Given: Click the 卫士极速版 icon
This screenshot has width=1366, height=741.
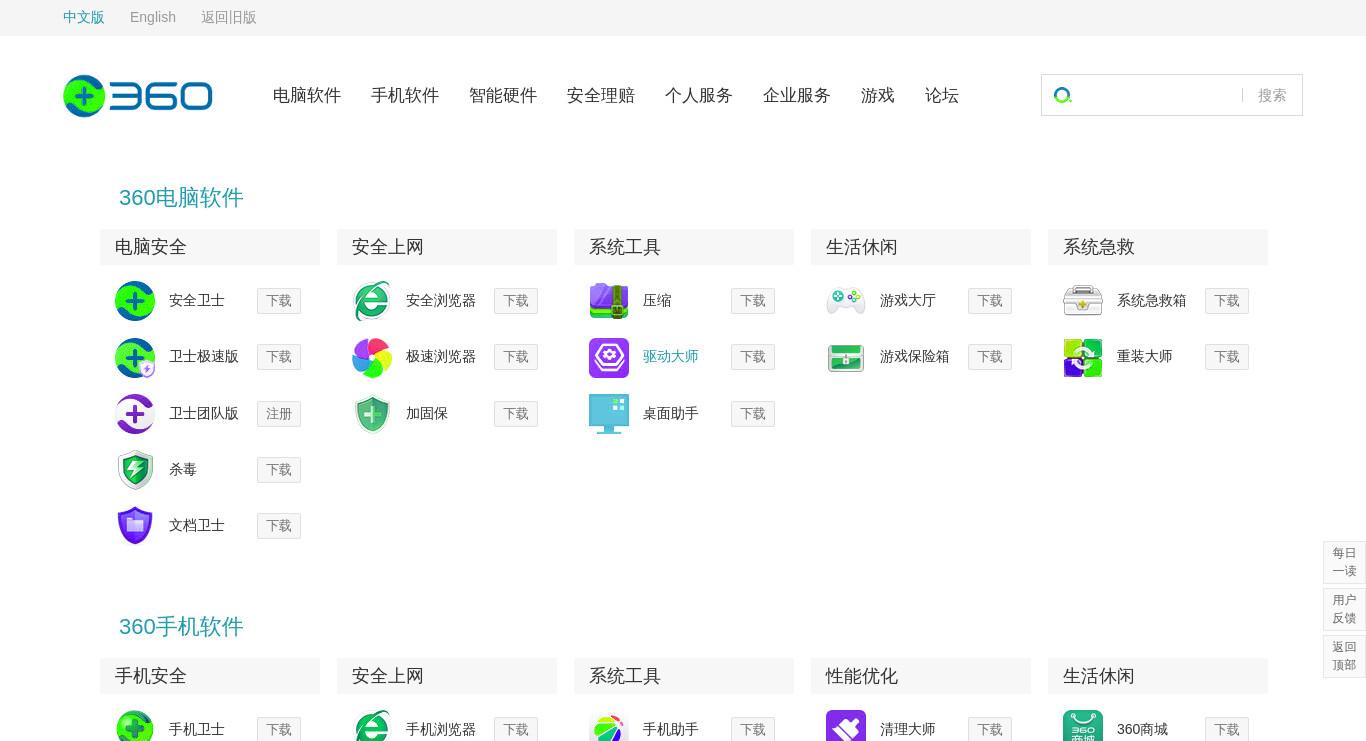Looking at the screenshot, I should tap(135, 357).
